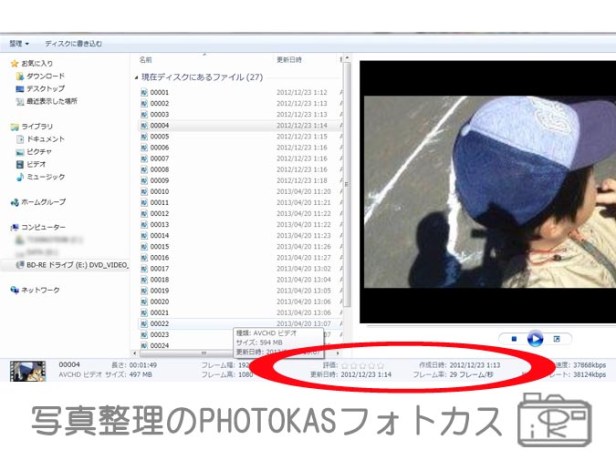This screenshot has width=616, height=460.
Task: Stop the preview video playback
Action: coord(514,339)
